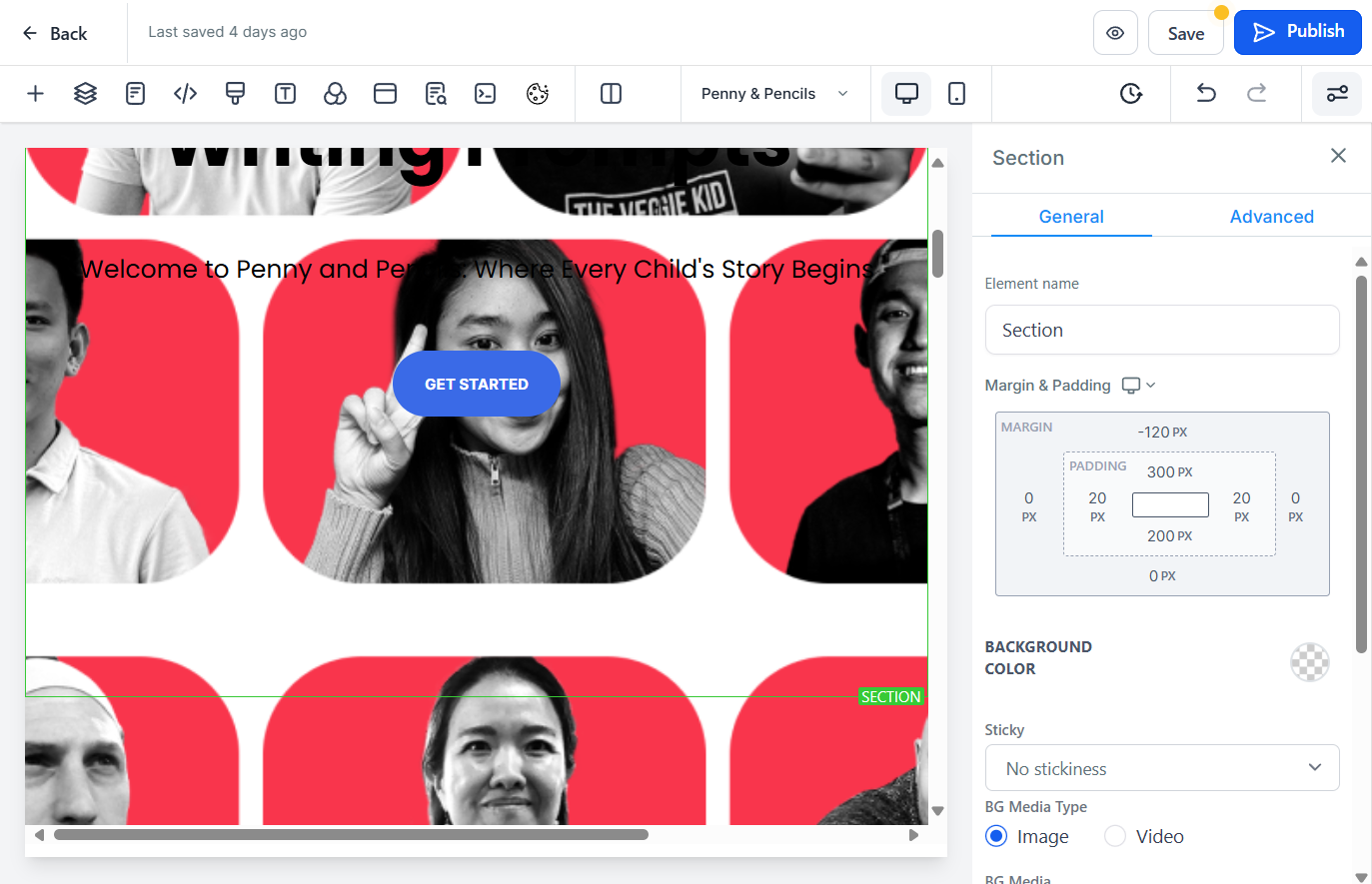Switch to mobile view
The width and height of the screenshot is (1372, 884).
coord(956,94)
